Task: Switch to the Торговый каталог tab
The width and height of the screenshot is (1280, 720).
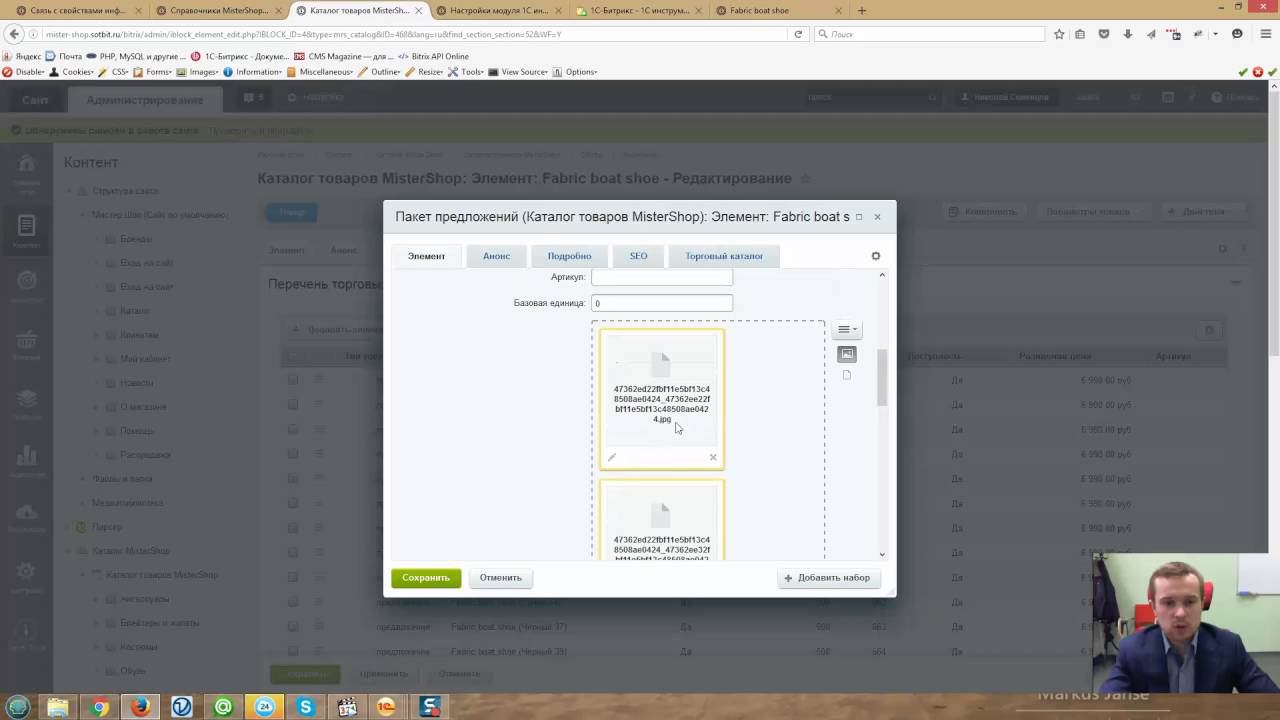Action: (724, 256)
